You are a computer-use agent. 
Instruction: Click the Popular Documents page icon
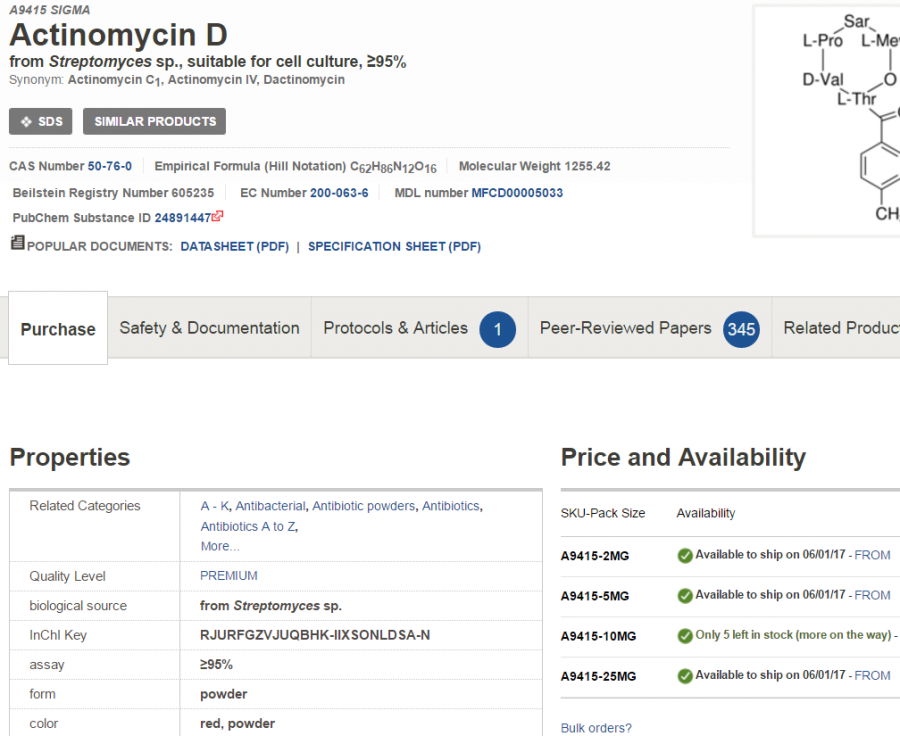pyautogui.click(x=17, y=243)
